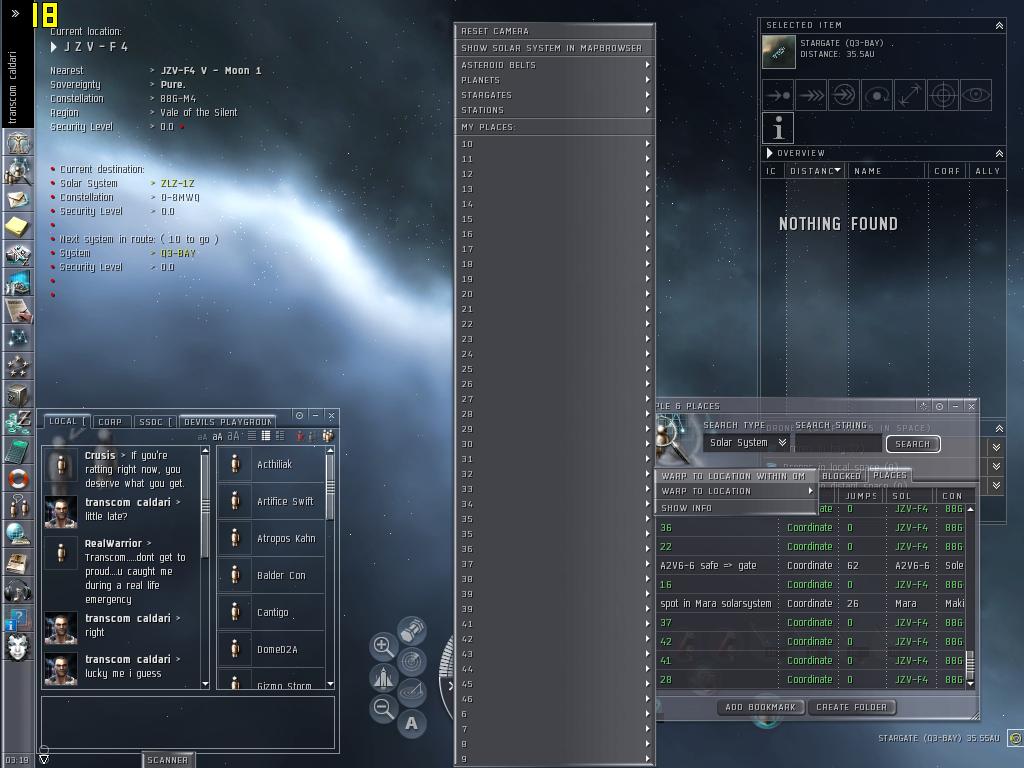
Task: Click Lock Target crosshair icon
Action: pos(942,95)
